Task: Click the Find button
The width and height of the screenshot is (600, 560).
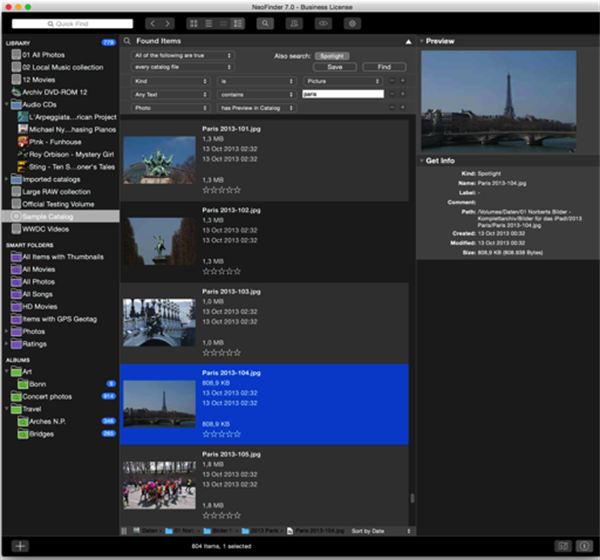Action: point(384,67)
